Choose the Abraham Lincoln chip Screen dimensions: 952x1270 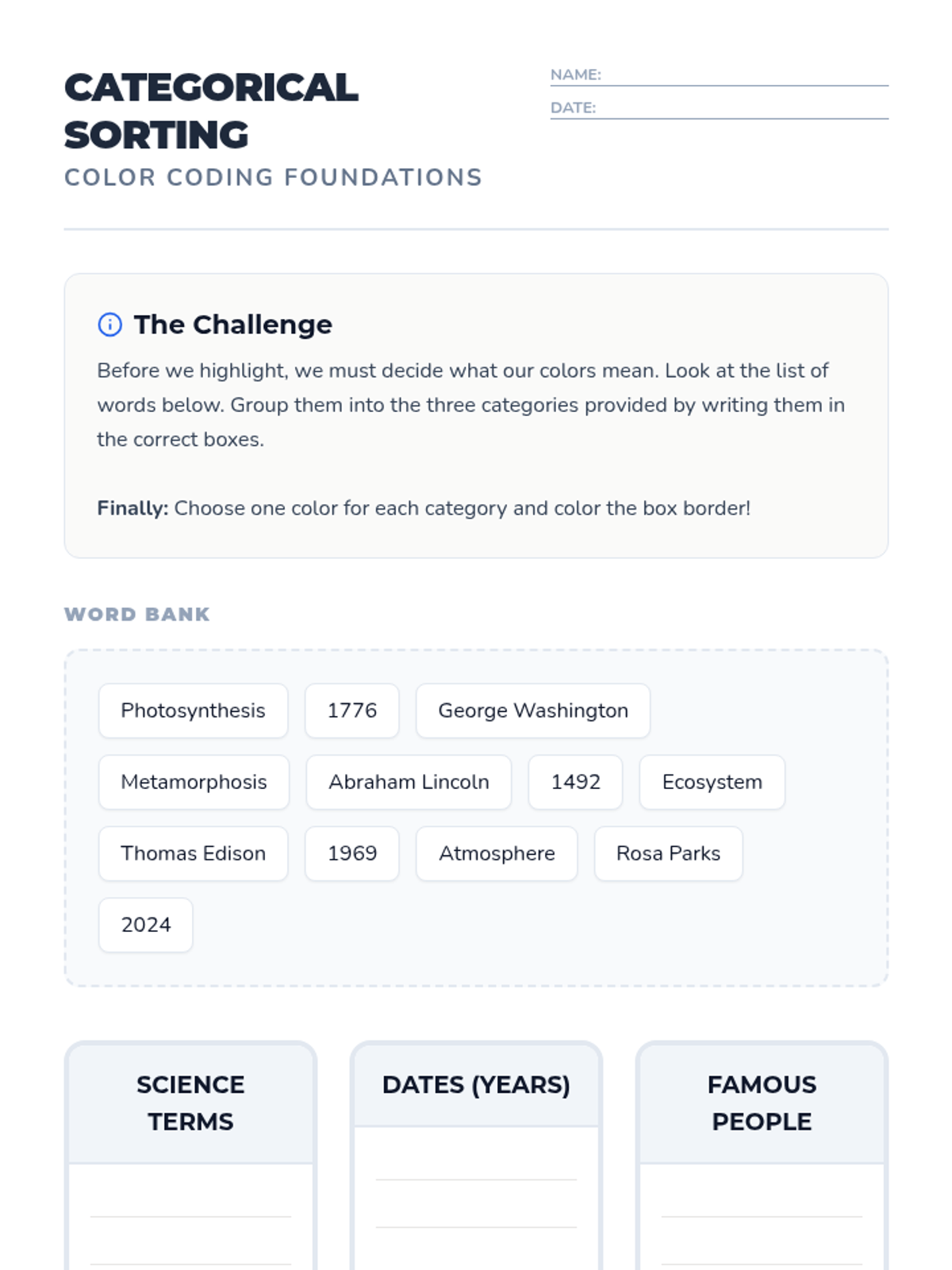pos(409,782)
